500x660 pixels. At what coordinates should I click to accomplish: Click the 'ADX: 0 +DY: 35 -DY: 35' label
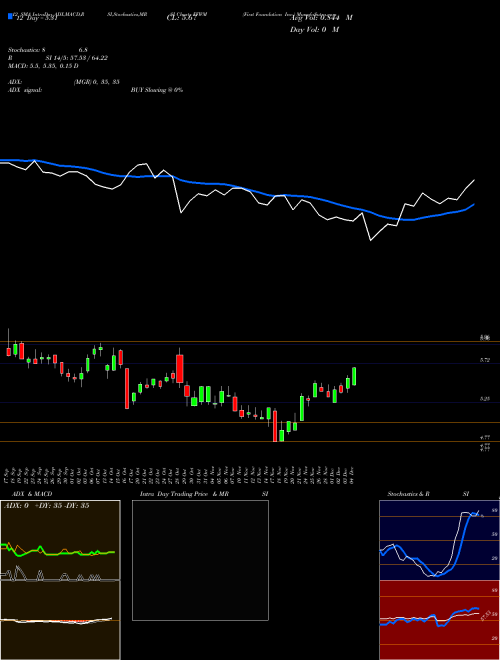click(x=47, y=506)
